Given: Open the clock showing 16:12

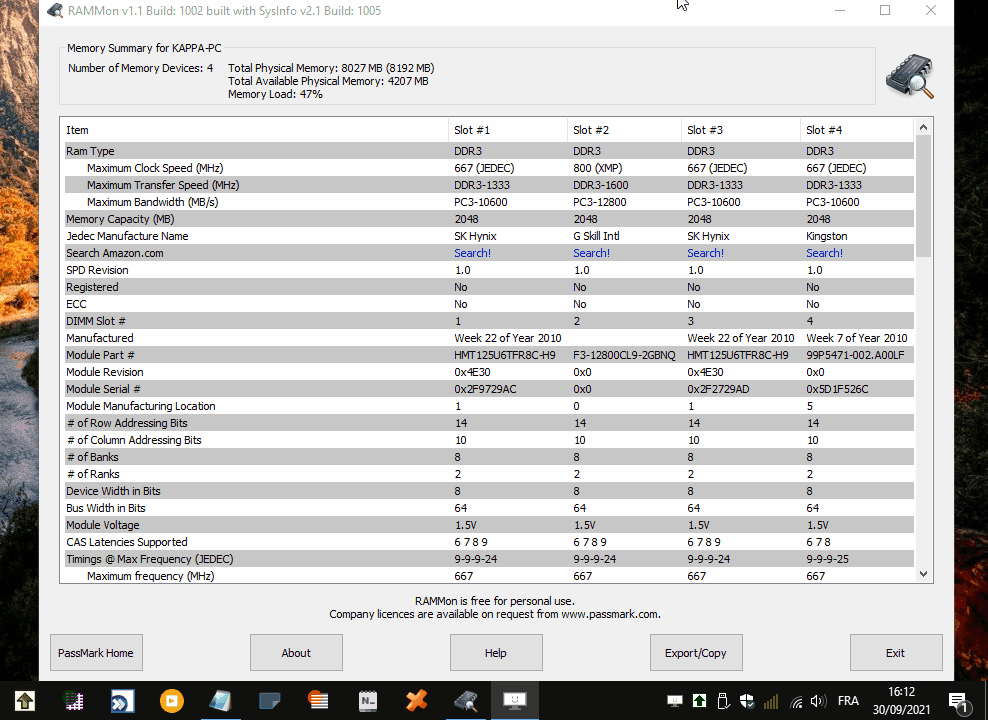Looking at the screenshot, I should pos(901,692).
